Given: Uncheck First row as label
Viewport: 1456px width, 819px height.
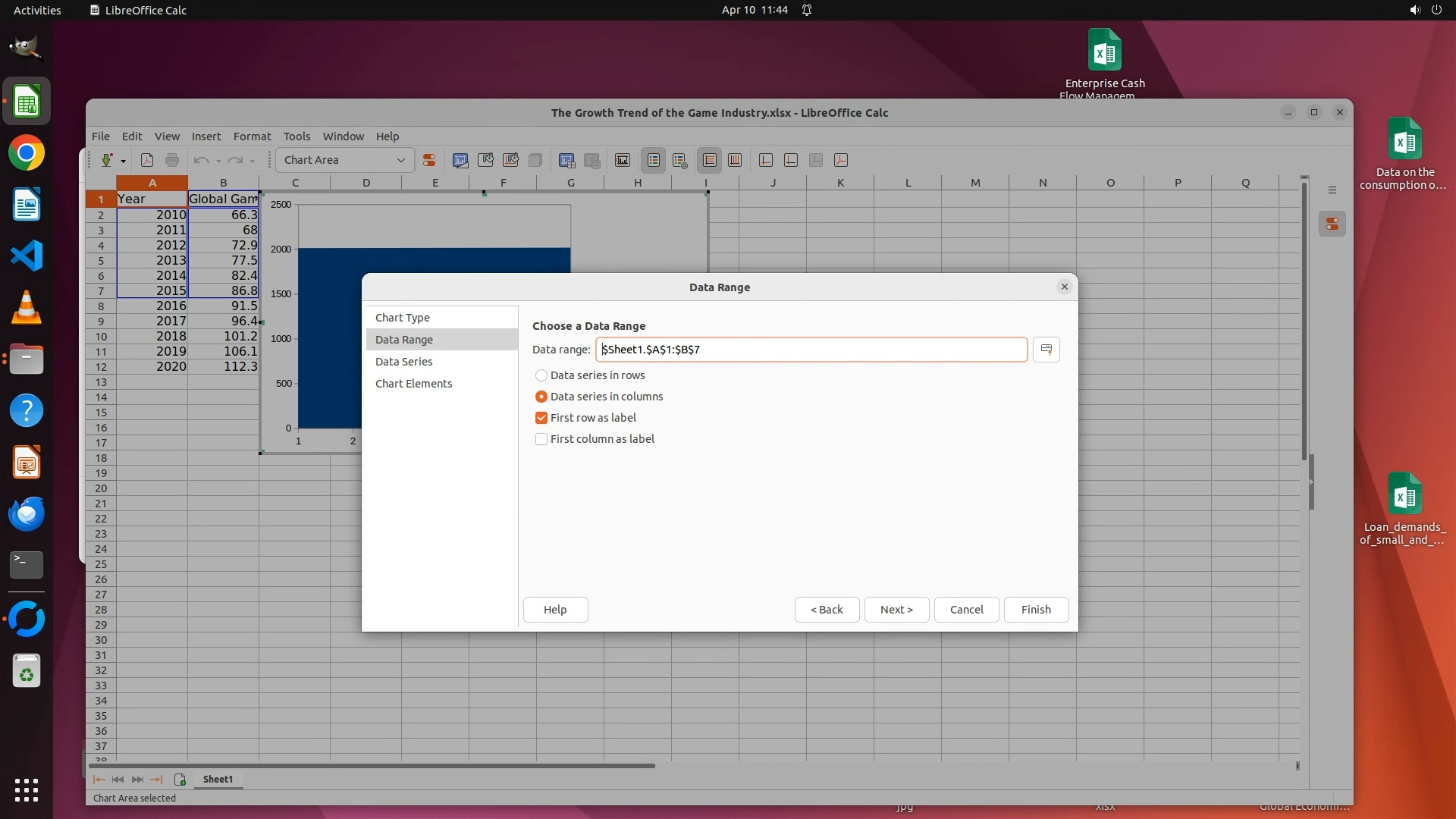Looking at the screenshot, I should (541, 418).
